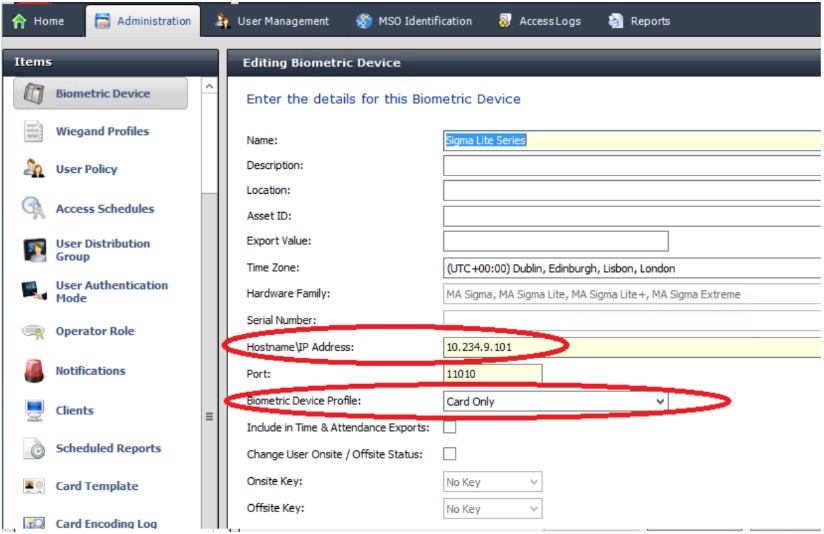Toggle Change User Onsite / Offsite Status checkbox
The image size is (824, 534).
point(450,454)
